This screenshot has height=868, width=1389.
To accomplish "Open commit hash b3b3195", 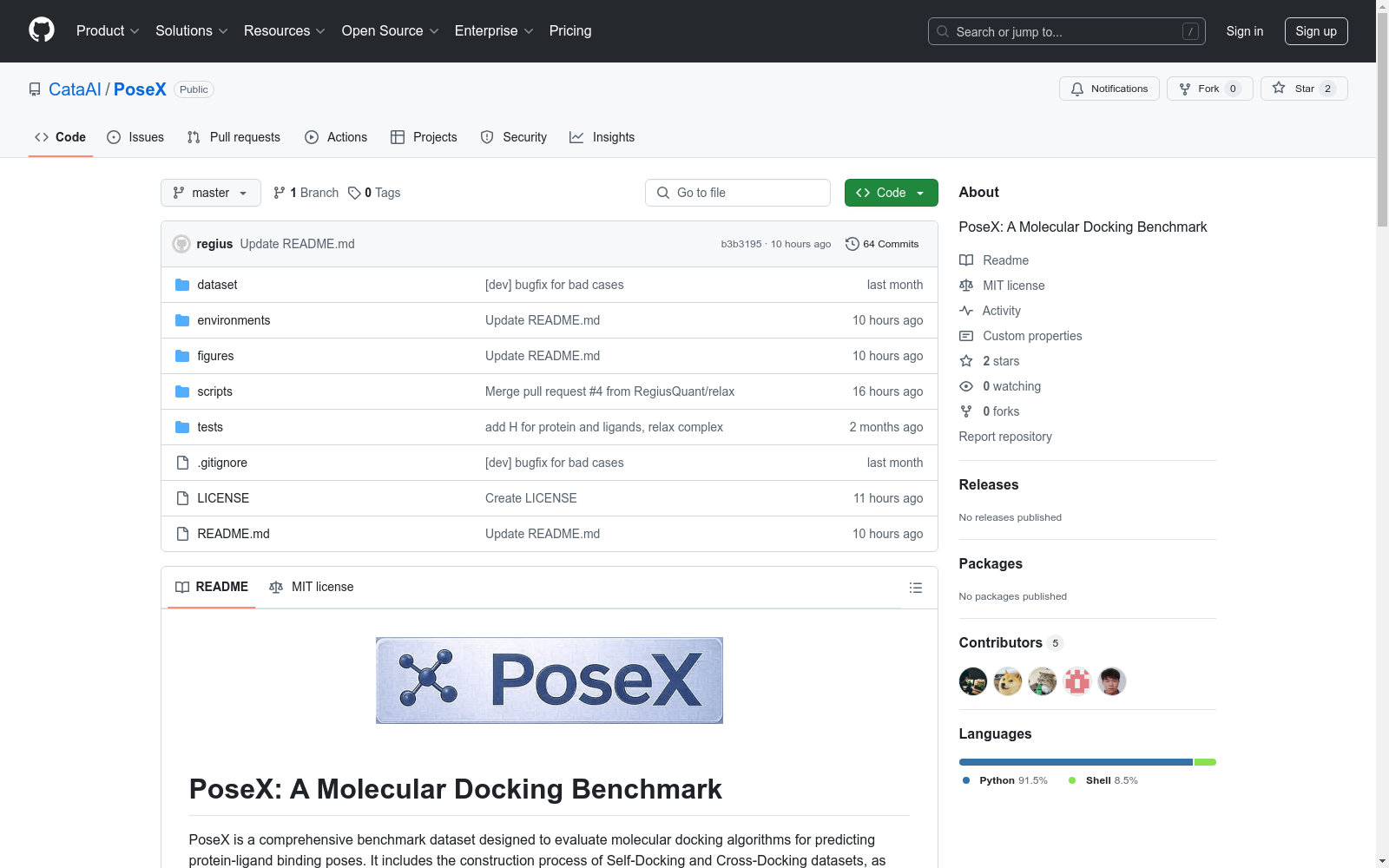I will point(741,244).
